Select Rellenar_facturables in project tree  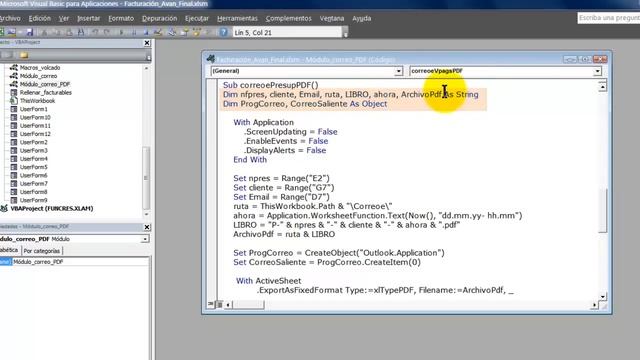46,93
